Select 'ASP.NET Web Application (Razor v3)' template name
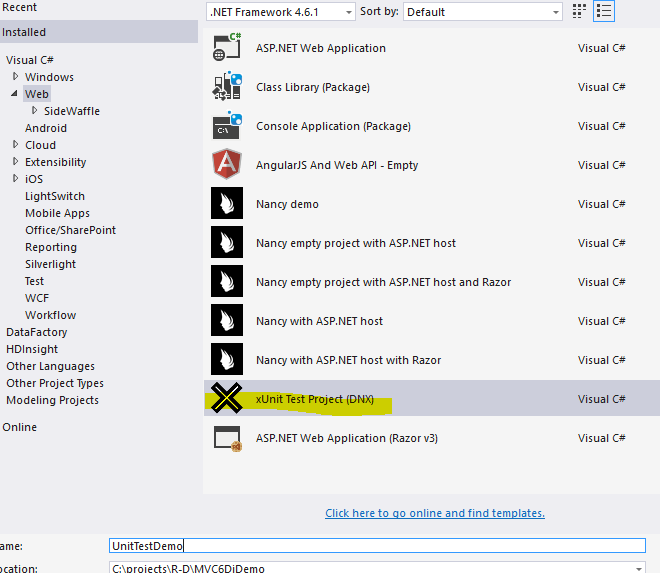This screenshot has width=660, height=573. [347, 438]
